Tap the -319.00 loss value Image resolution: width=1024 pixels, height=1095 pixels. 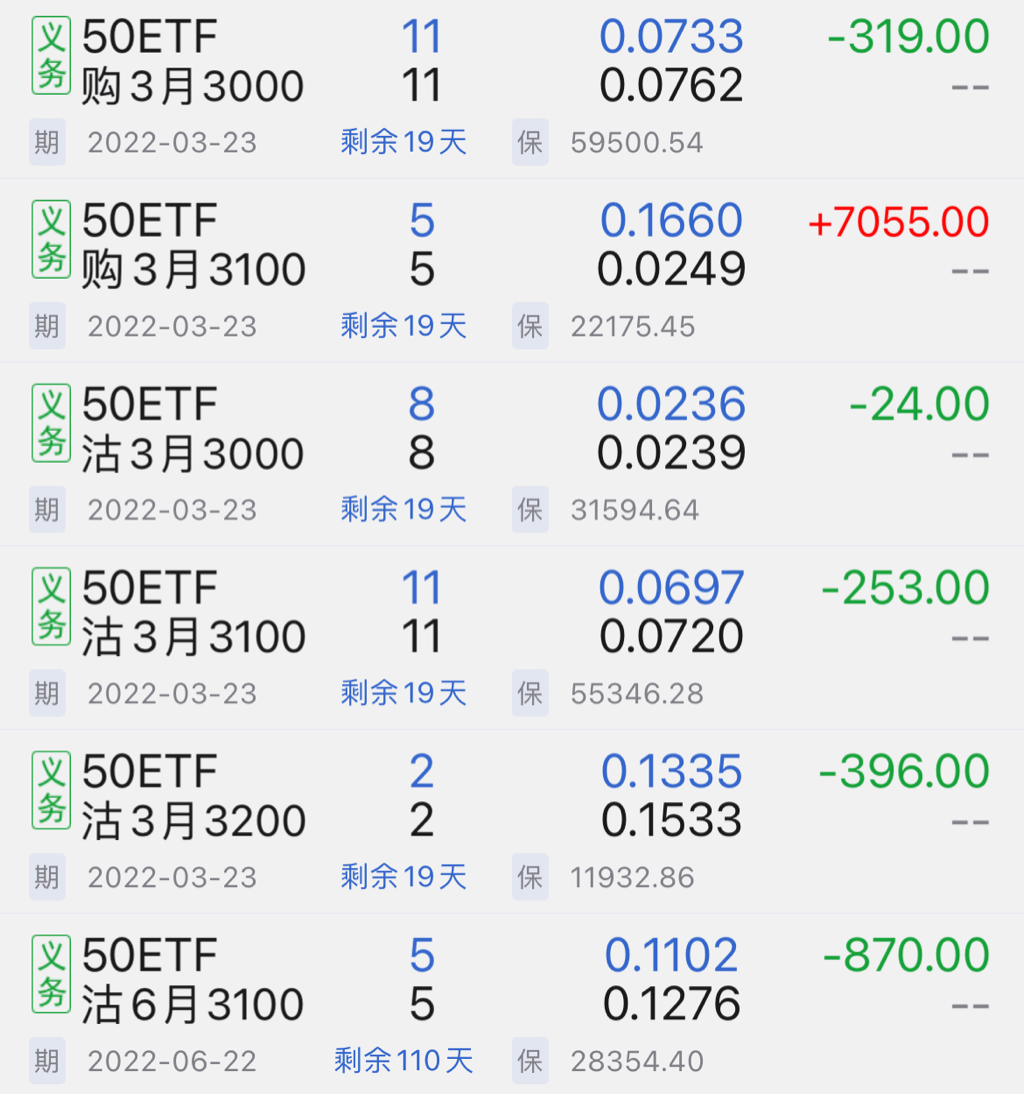click(908, 38)
